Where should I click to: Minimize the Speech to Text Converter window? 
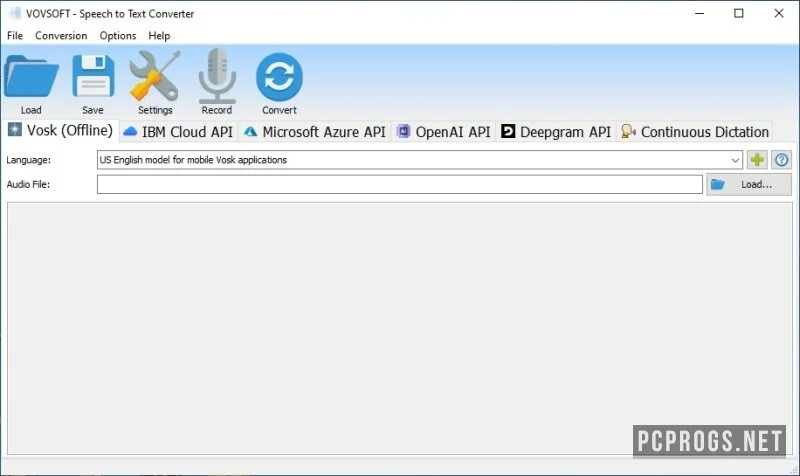coord(699,13)
